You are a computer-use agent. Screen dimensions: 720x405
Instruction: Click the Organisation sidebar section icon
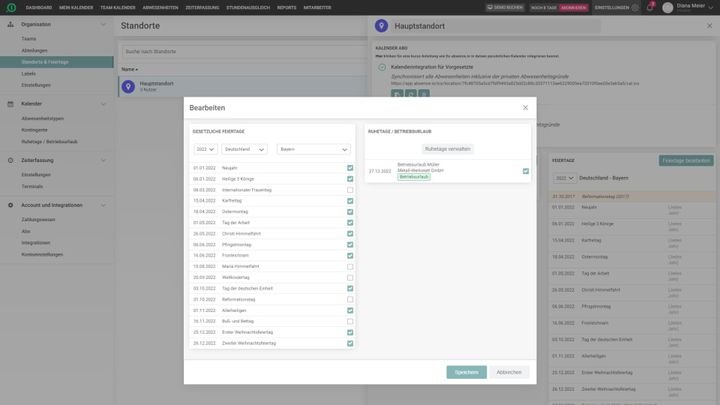click(x=10, y=24)
